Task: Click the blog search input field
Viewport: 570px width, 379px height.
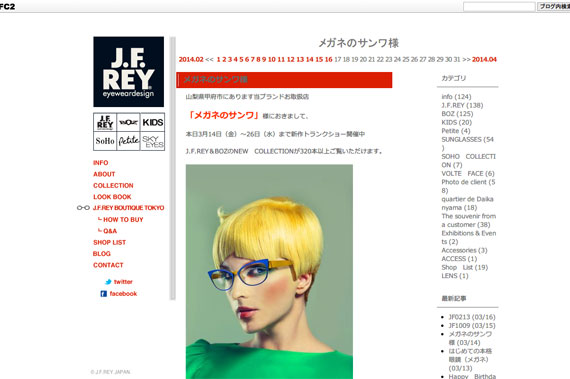Action: point(499,7)
